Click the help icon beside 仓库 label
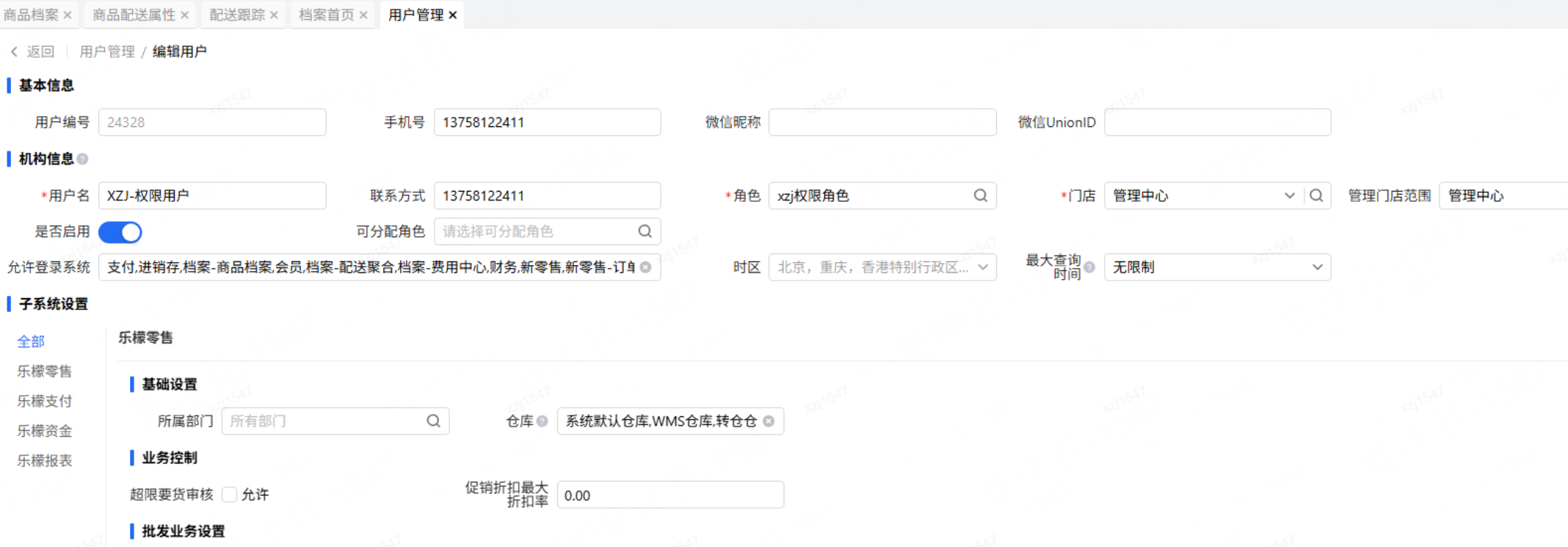1568x547 pixels. (542, 421)
